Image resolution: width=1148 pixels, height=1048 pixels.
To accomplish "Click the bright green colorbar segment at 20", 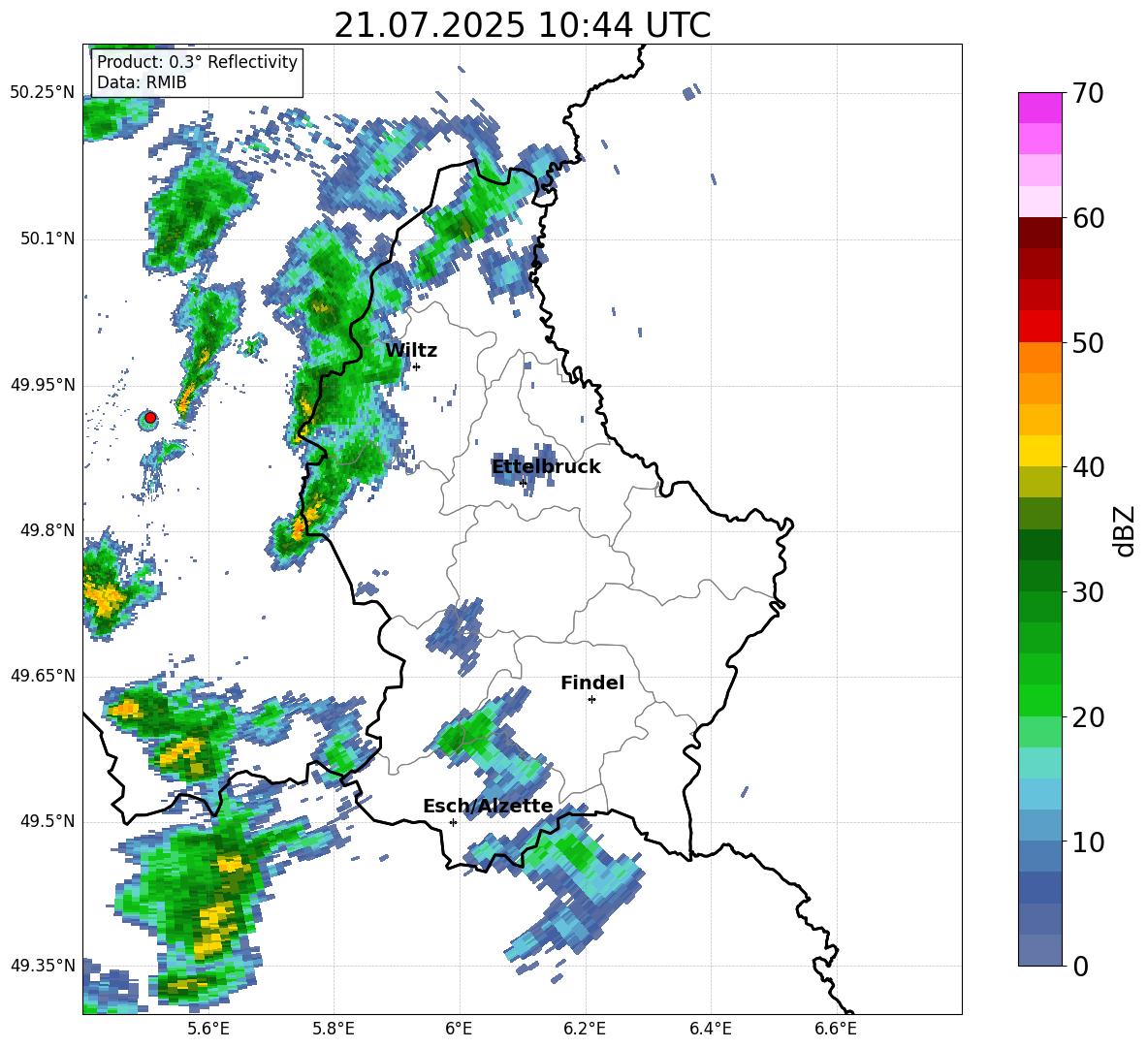I will 1039,700.
